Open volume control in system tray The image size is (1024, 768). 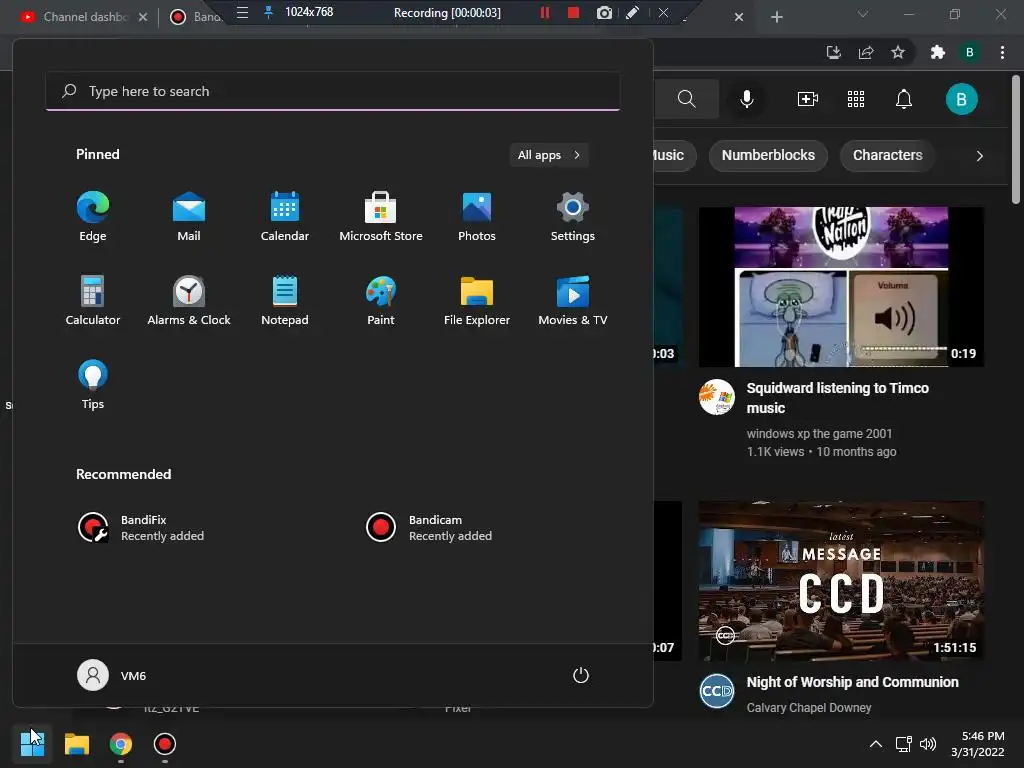tap(927, 744)
